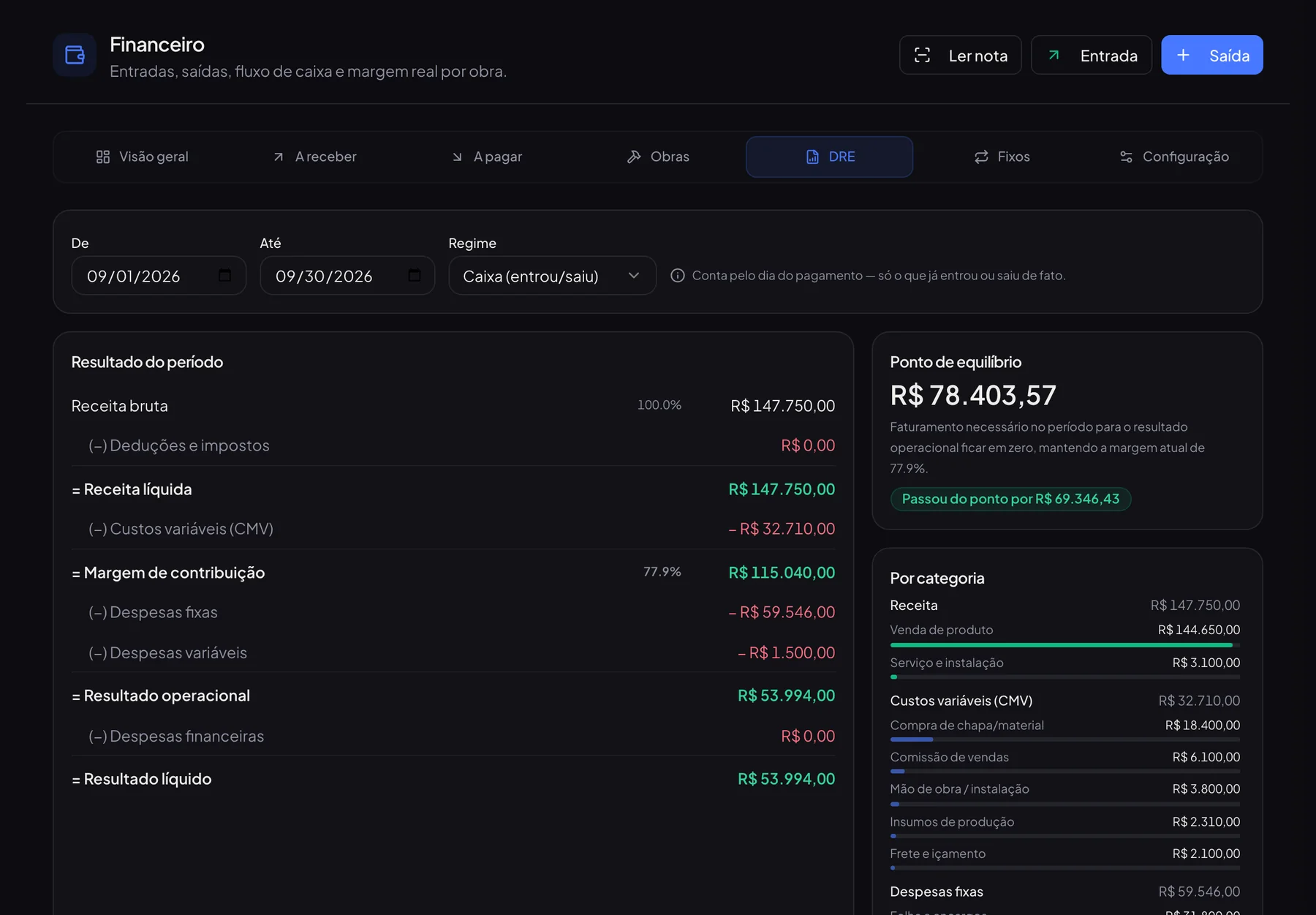Click the sliders icon beside Configuração
This screenshot has height=915, width=1316.
point(1126,157)
